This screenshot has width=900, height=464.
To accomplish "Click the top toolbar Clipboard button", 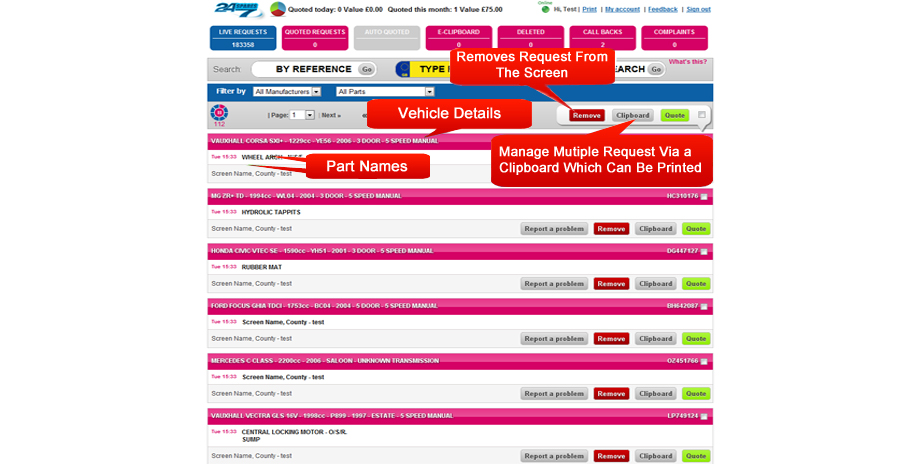I will tap(633, 115).
